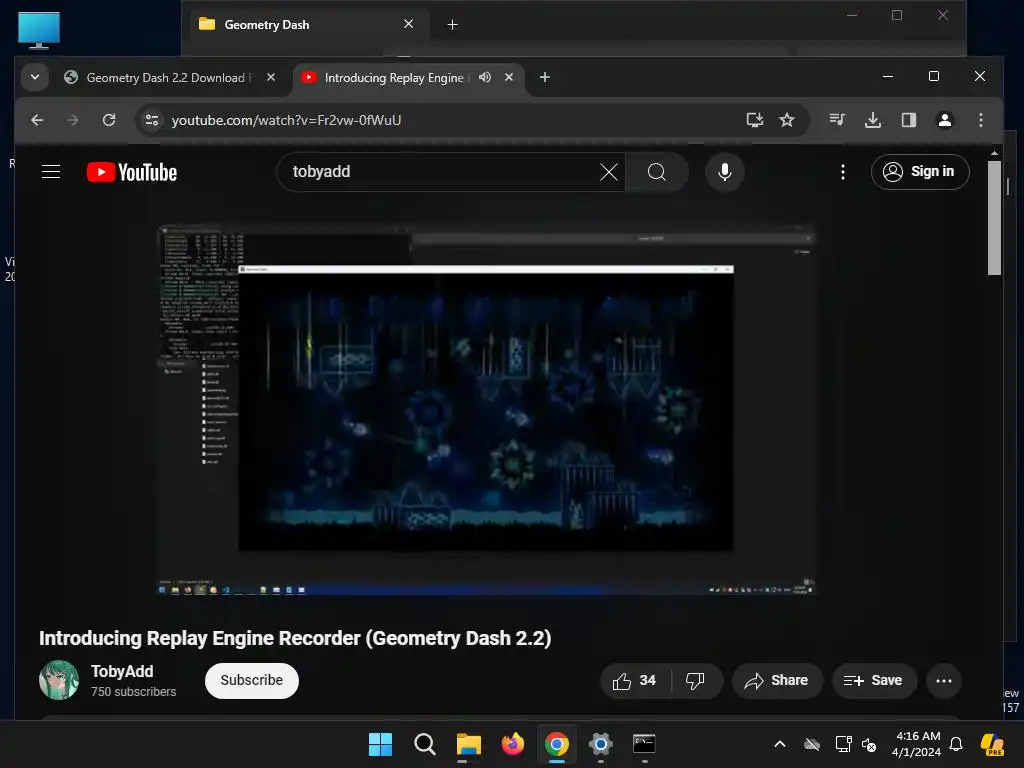Open Chrome from the taskbar

pos(556,744)
